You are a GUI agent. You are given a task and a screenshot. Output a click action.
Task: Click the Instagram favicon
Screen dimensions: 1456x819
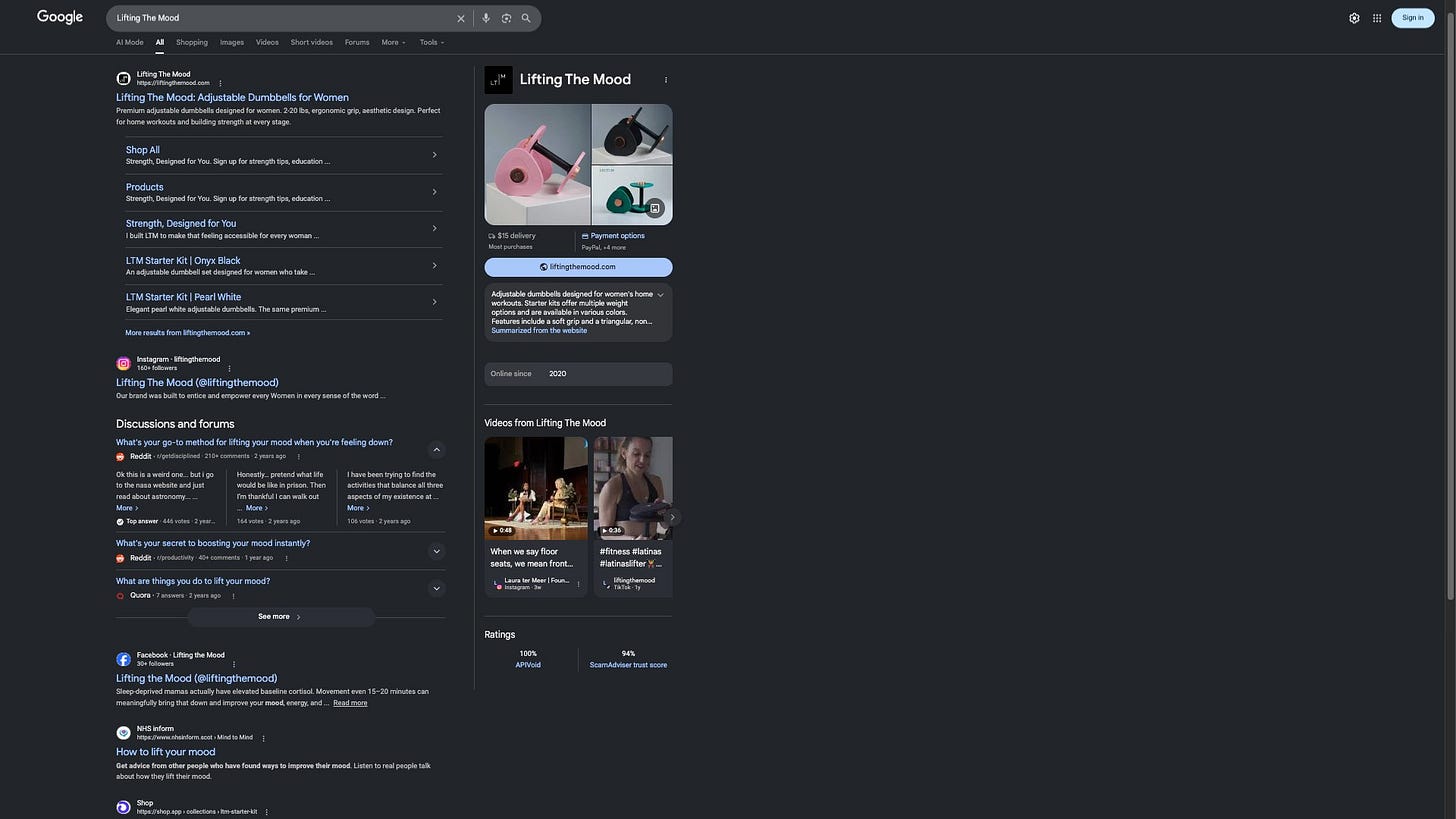123,364
